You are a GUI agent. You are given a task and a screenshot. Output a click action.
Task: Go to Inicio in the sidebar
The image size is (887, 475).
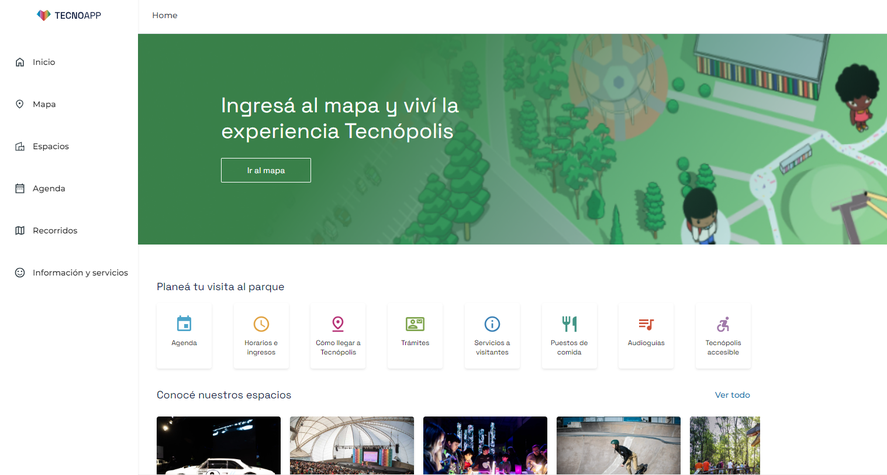44,62
